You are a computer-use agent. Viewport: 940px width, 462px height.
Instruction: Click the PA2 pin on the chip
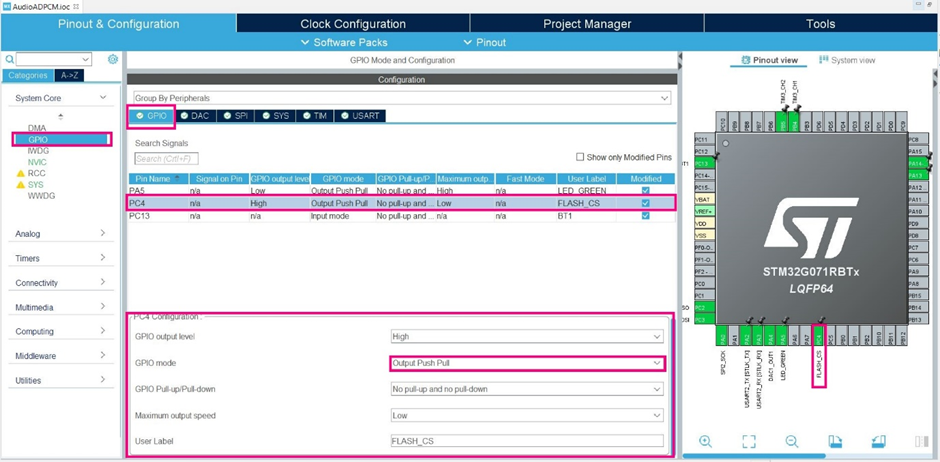[x=746, y=335]
